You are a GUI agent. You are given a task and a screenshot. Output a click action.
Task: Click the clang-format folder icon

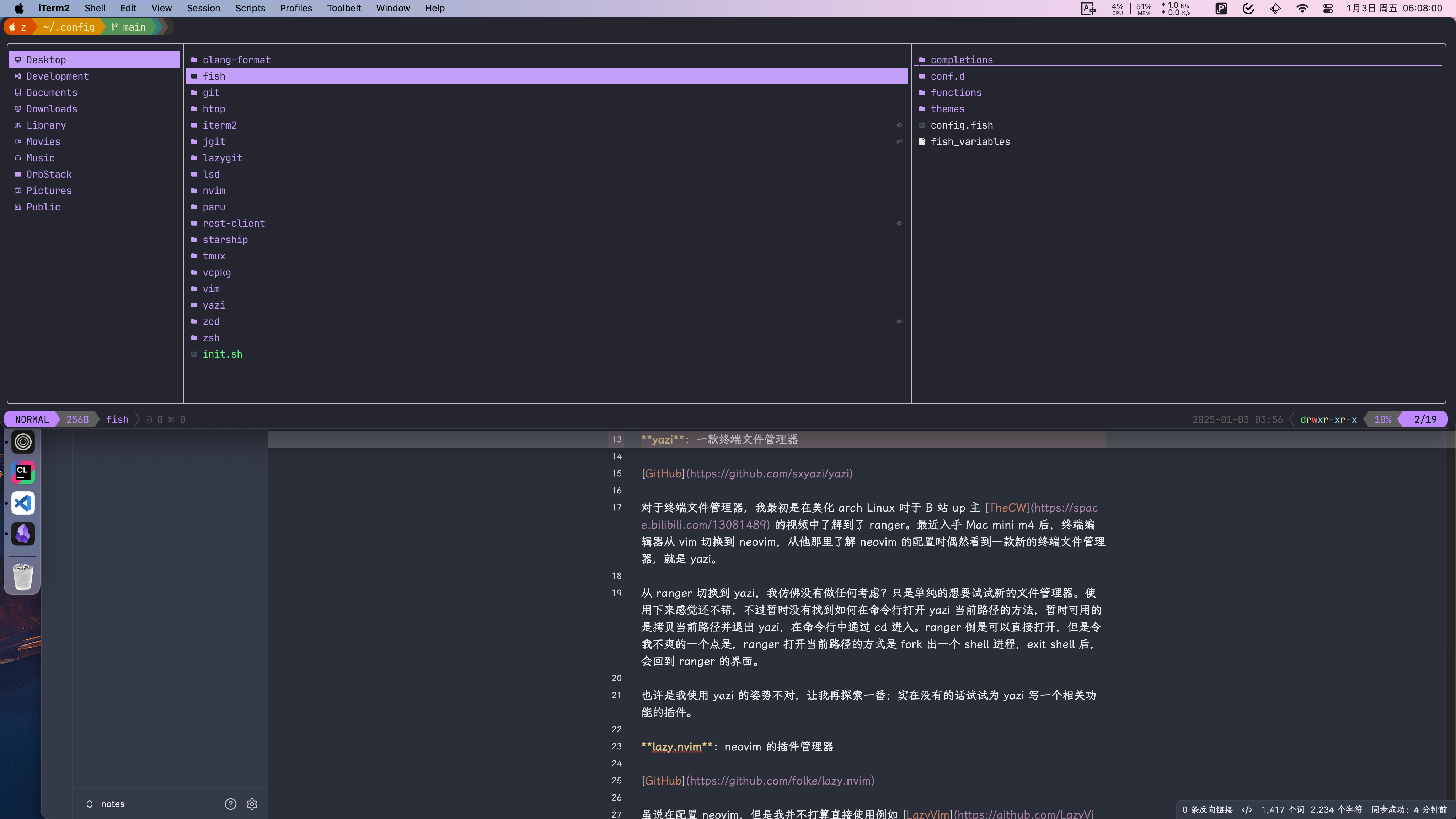[194, 59]
